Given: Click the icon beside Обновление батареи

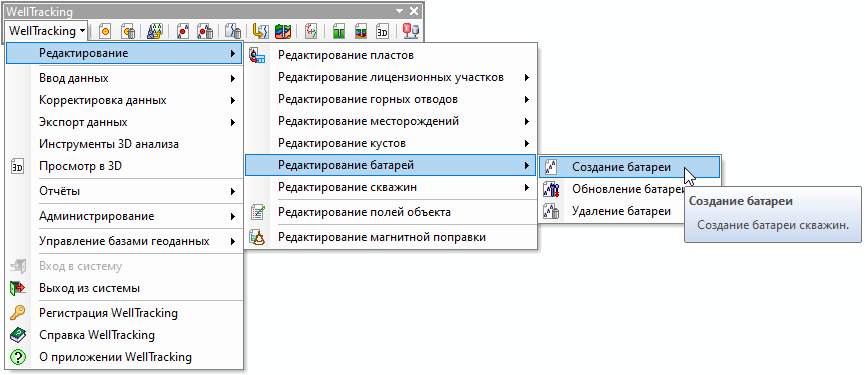Looking at the screenshot, I should [551, 189].
